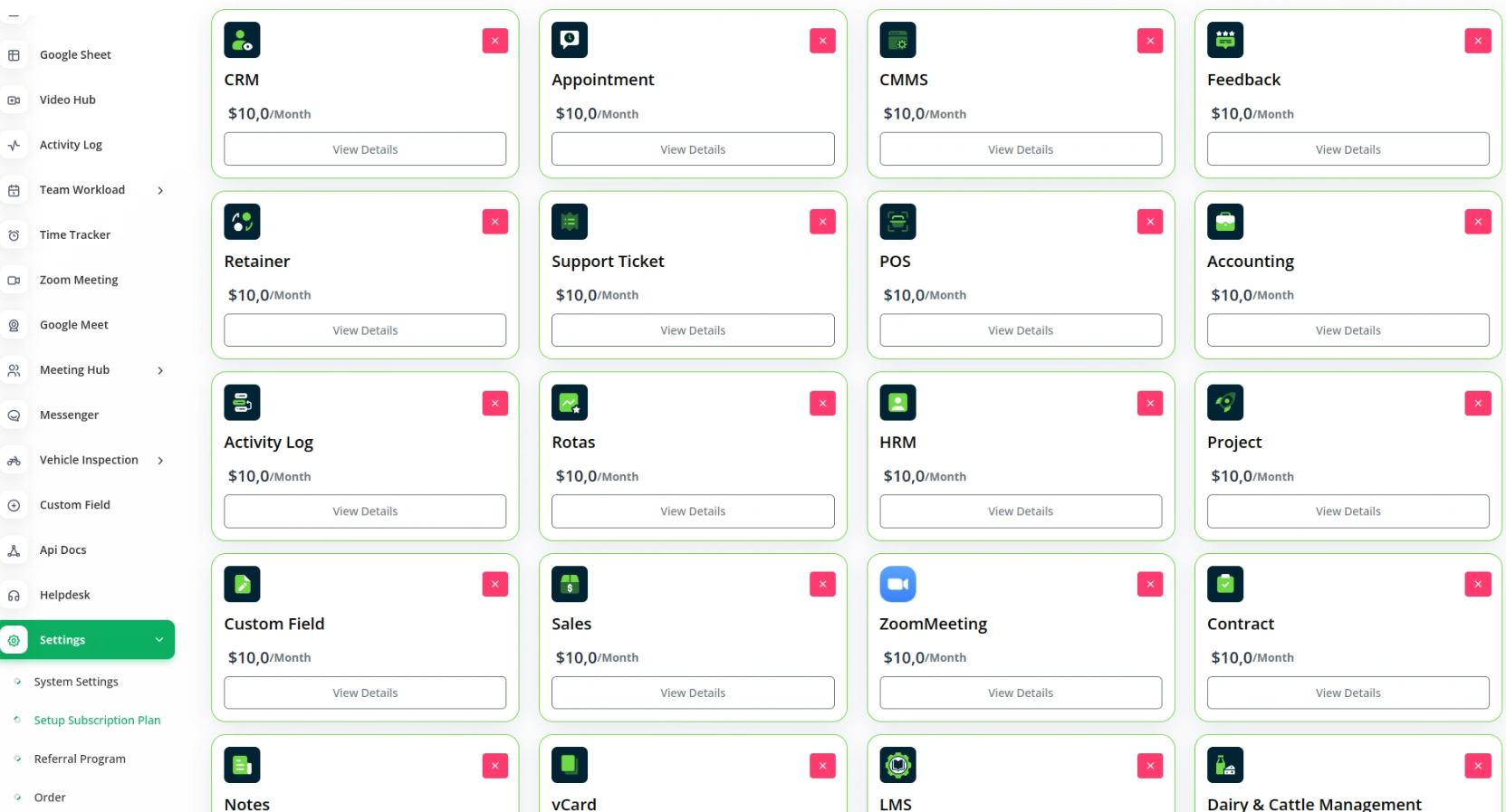Click the HRM module icon
This screenshot has height=812, width=1506.
tap(897, 403)
